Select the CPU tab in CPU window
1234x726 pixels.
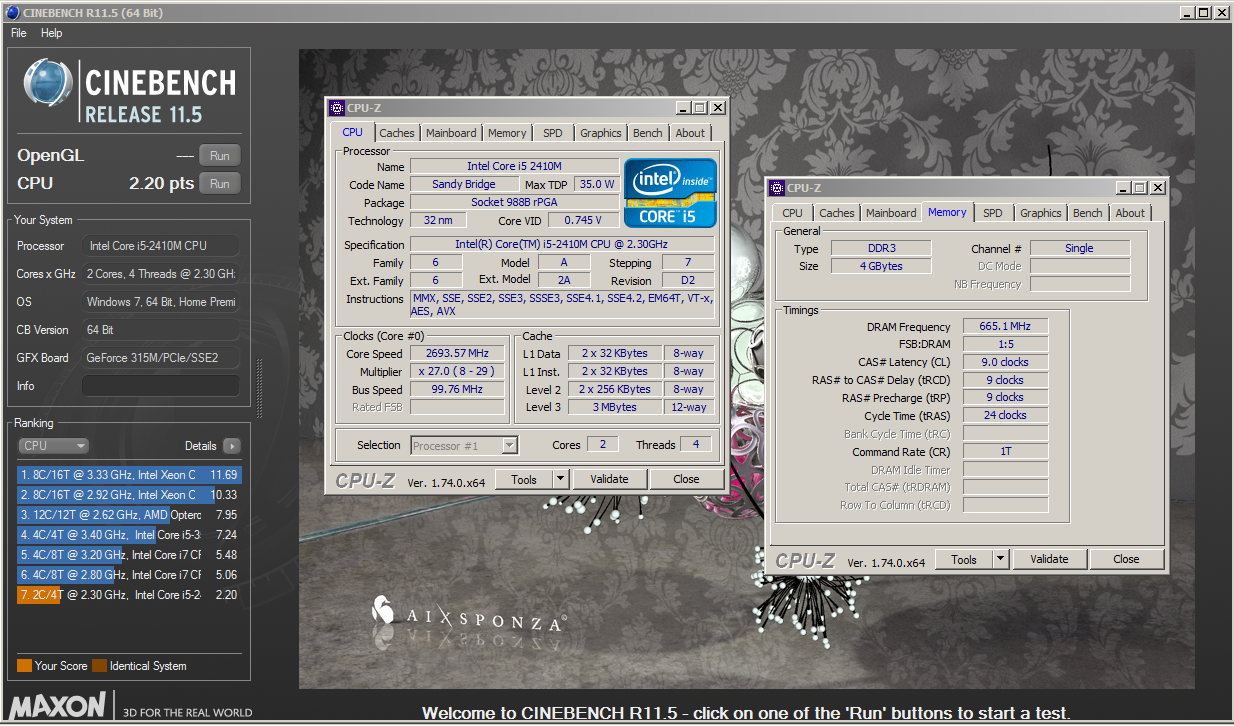353,132
